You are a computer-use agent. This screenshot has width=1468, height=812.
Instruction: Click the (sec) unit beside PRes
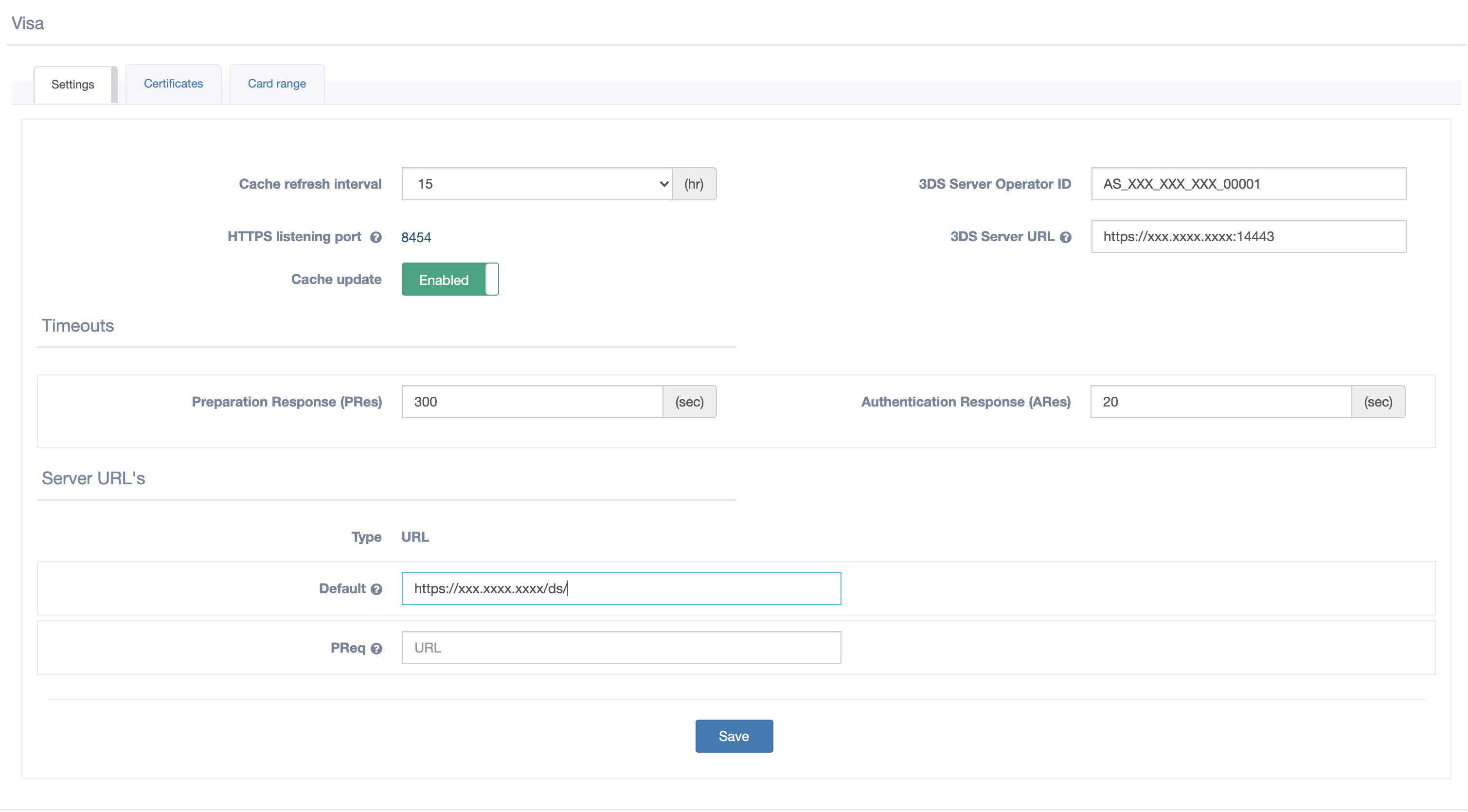690,402
